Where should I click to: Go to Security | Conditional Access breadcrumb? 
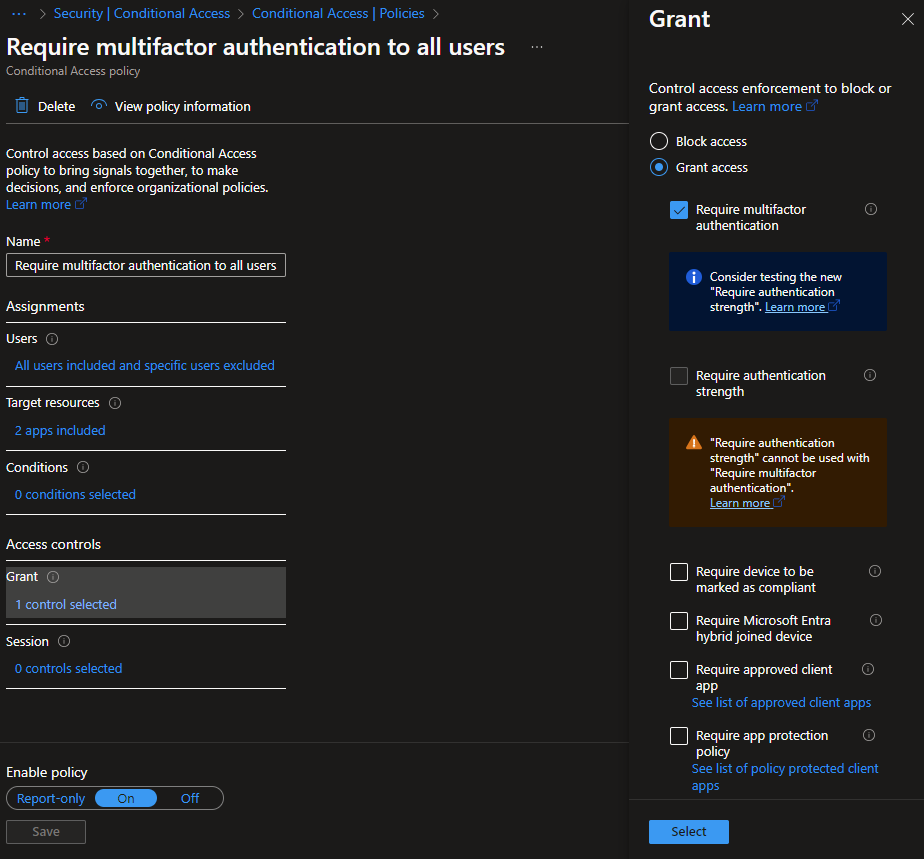pos(141,14)
